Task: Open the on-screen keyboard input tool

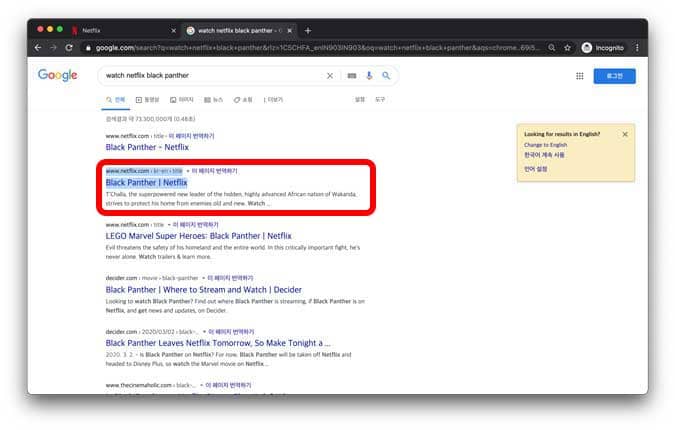Action: [351, 75]
